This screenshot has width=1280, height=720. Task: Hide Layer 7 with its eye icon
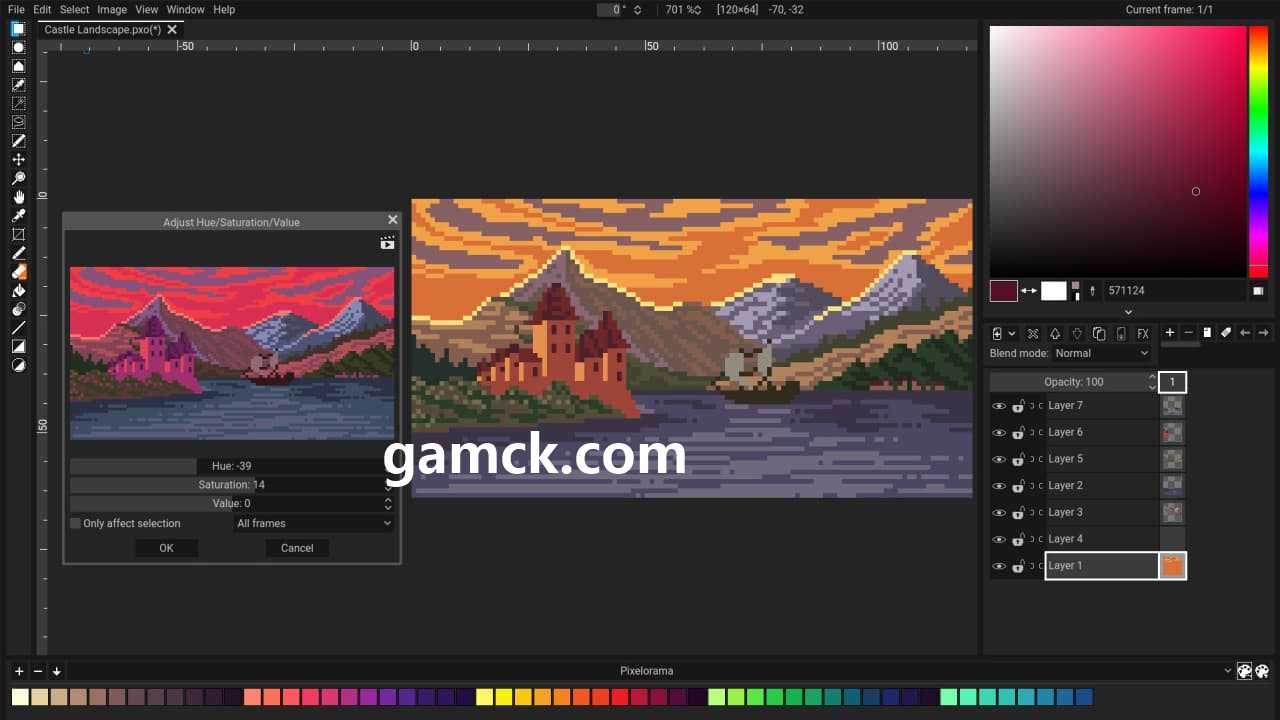(998, 406)
